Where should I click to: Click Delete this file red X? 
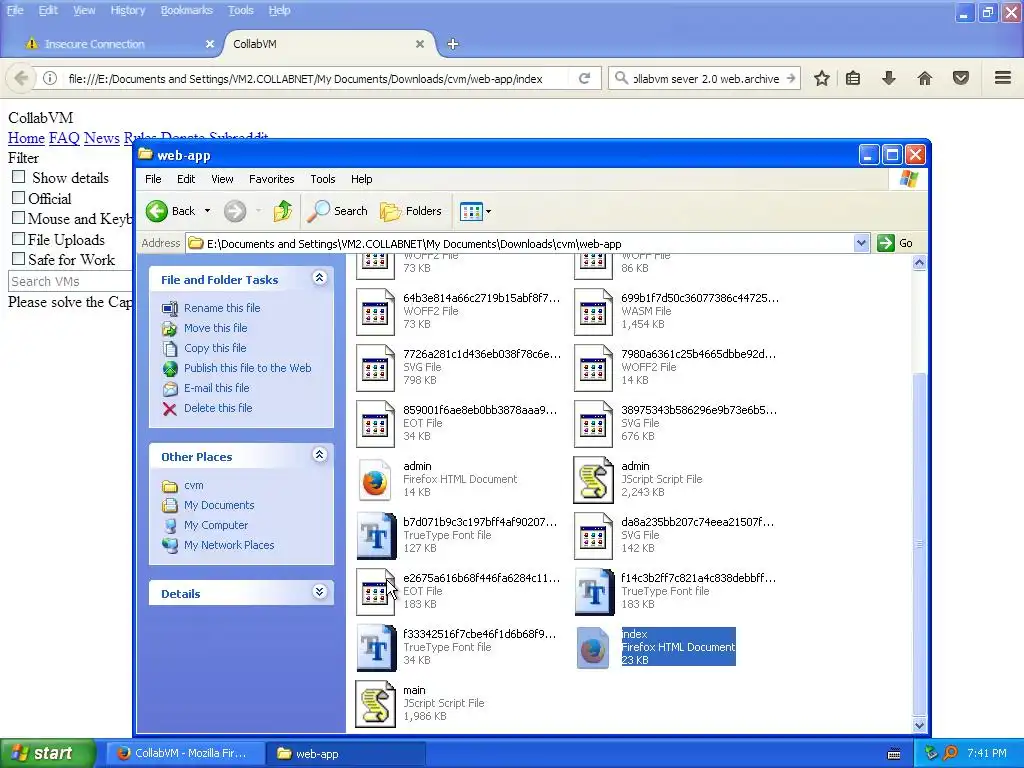[x=170, y=409]
